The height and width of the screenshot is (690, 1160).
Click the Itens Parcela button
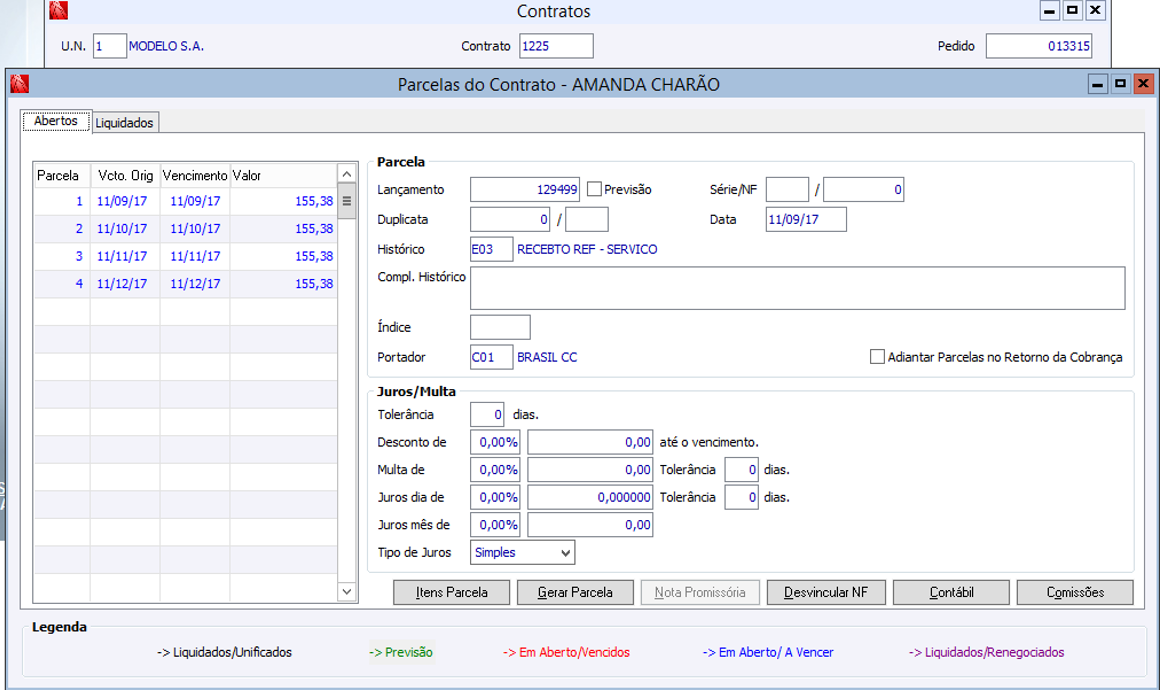click(452, 592)
